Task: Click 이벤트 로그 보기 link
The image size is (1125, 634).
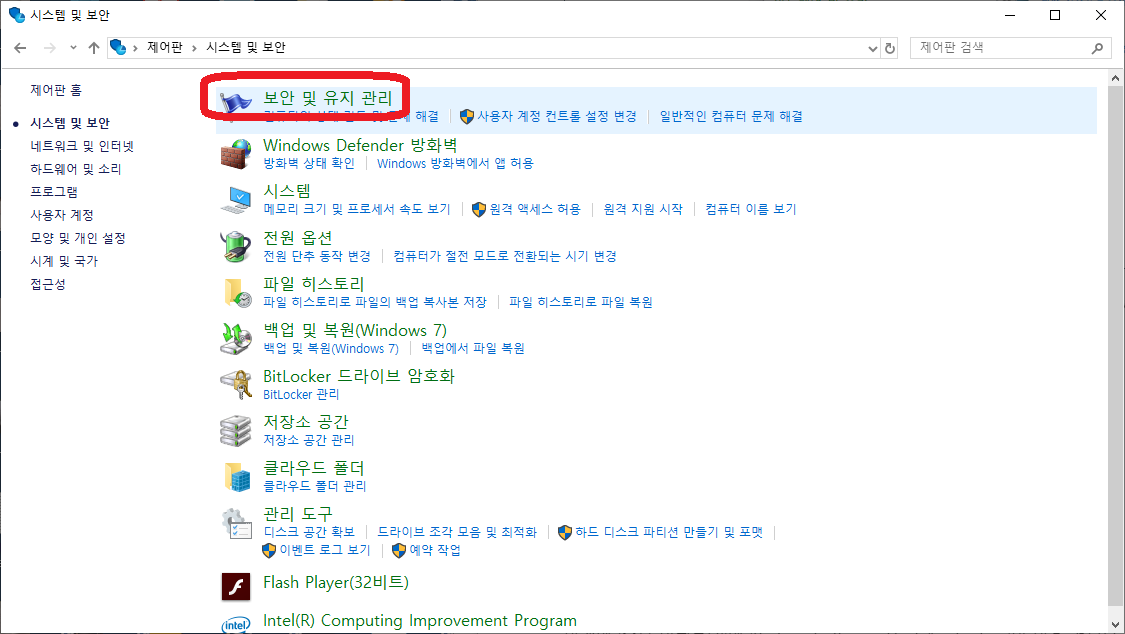Action: coord(324,550)
